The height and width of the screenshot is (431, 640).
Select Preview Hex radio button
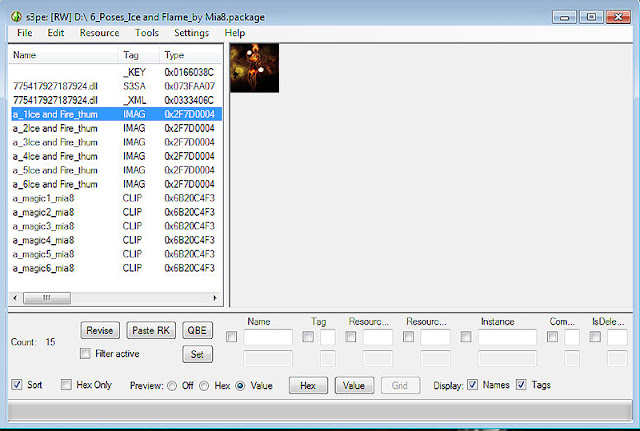[x=204, y=386]
